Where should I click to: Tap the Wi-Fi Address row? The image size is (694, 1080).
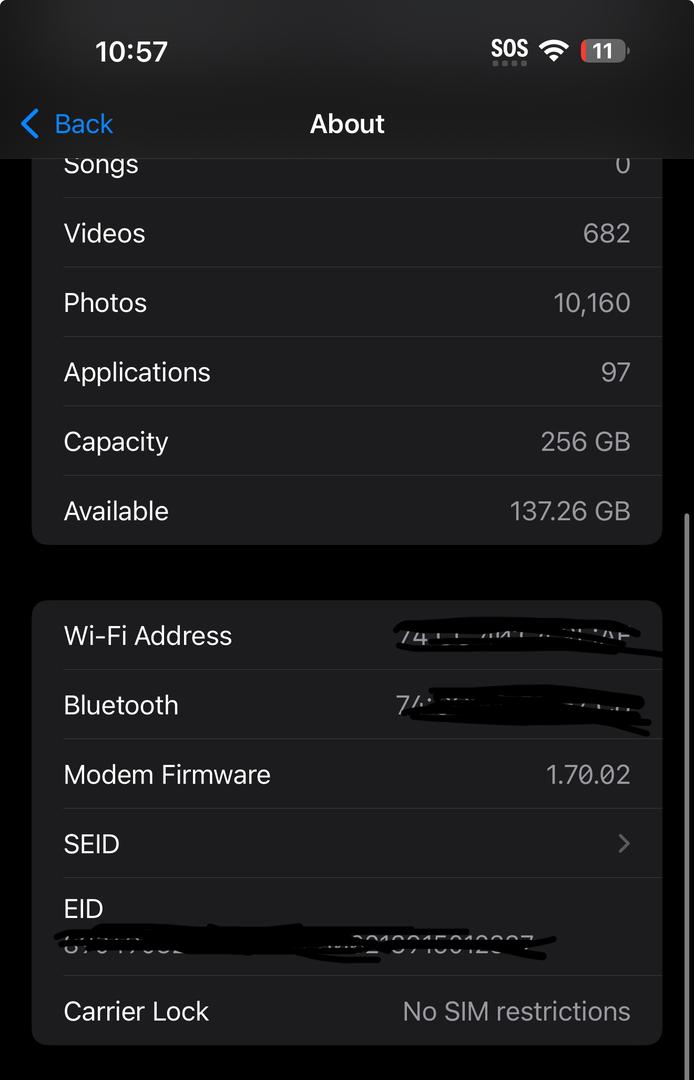pyautogui.click(x=347, y=635)
